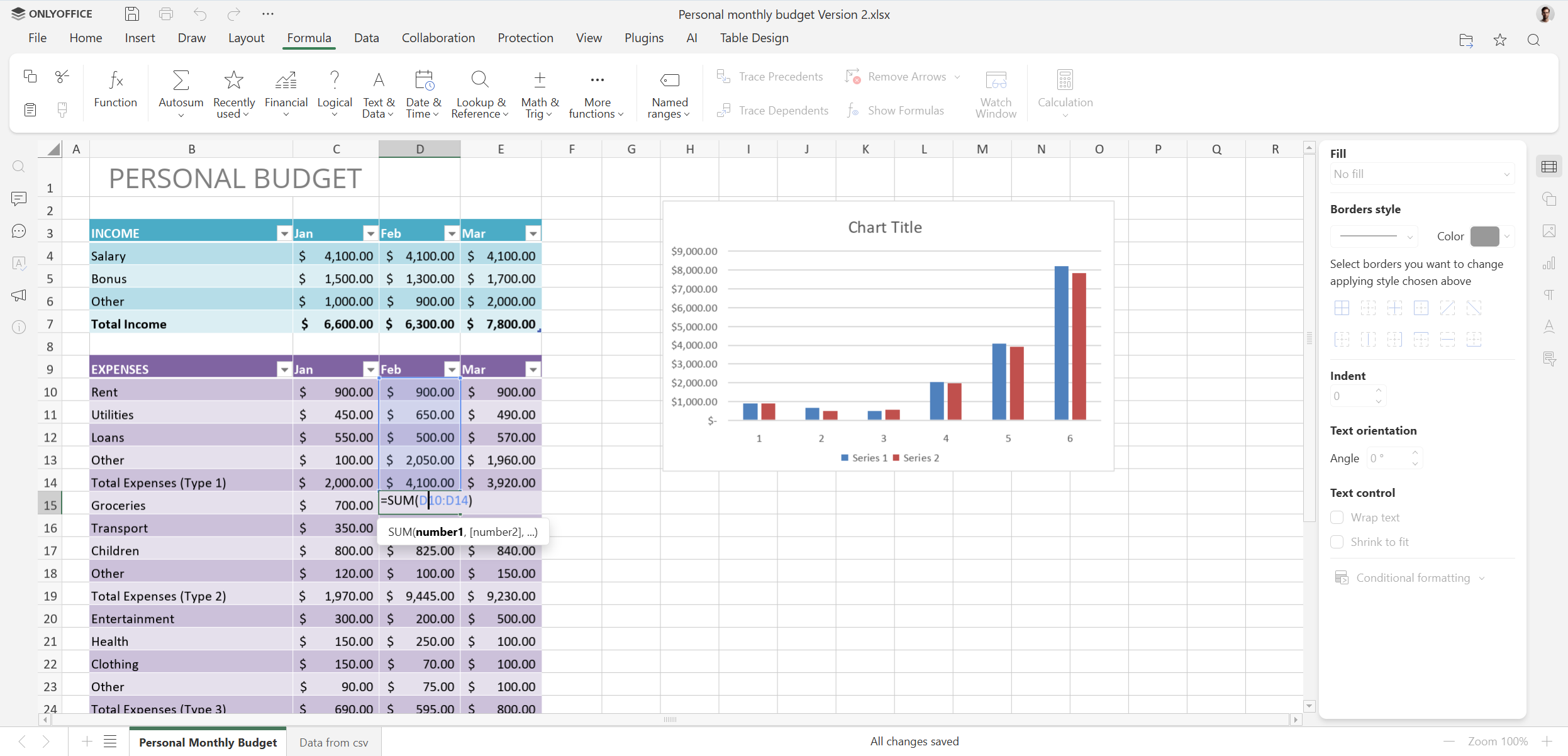Toggle the INCOME column filter button
This screenshot has height=756, width=1568.
point(284,233)
